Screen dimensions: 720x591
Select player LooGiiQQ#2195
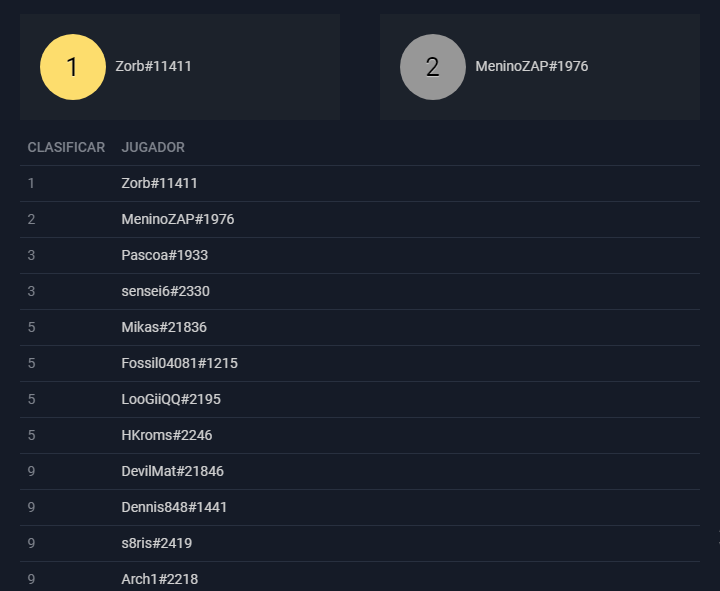point(171,399)
